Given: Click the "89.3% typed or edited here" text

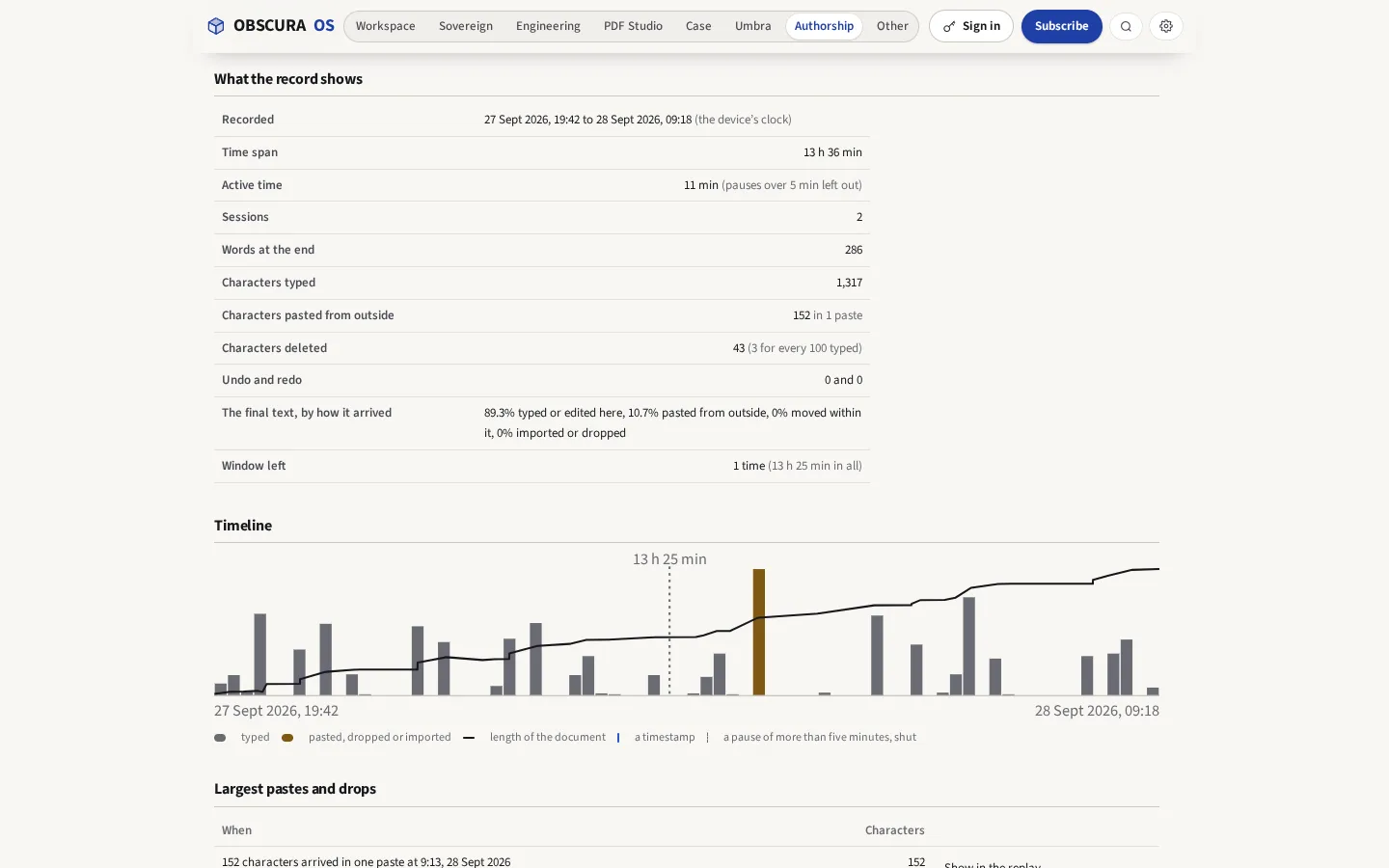Looking at the screenshot, I should tap(554, 413).
